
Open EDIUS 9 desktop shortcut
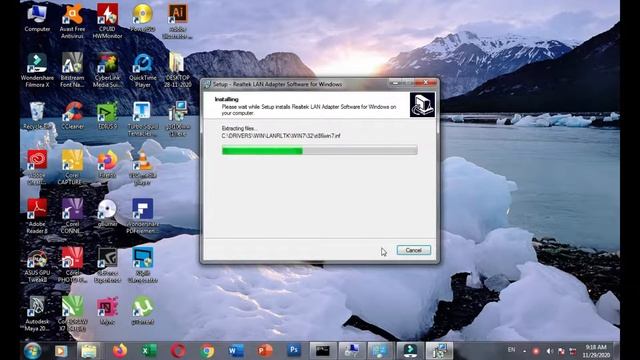point(107,116)
